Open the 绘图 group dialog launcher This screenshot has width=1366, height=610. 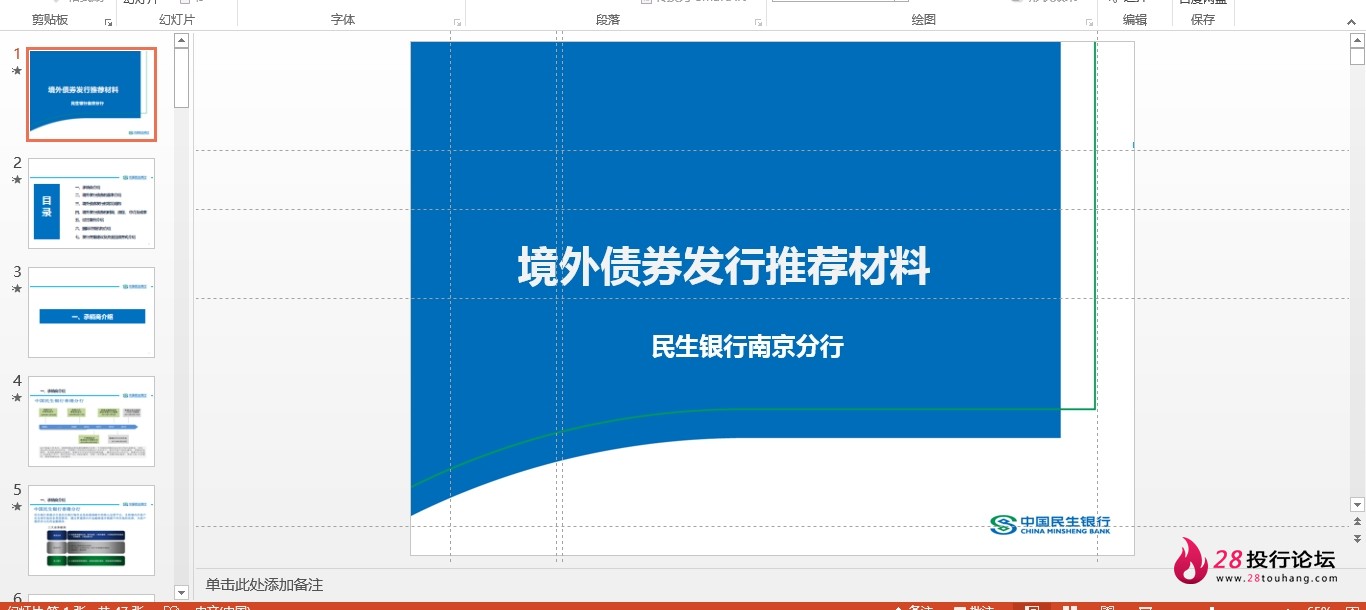point(1090,22)
